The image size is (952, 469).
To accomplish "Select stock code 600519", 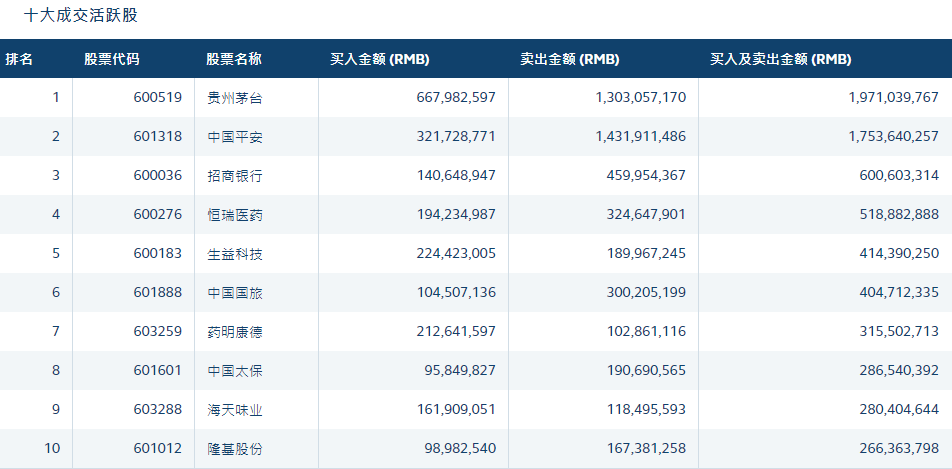I will click(x=158, y=97).
